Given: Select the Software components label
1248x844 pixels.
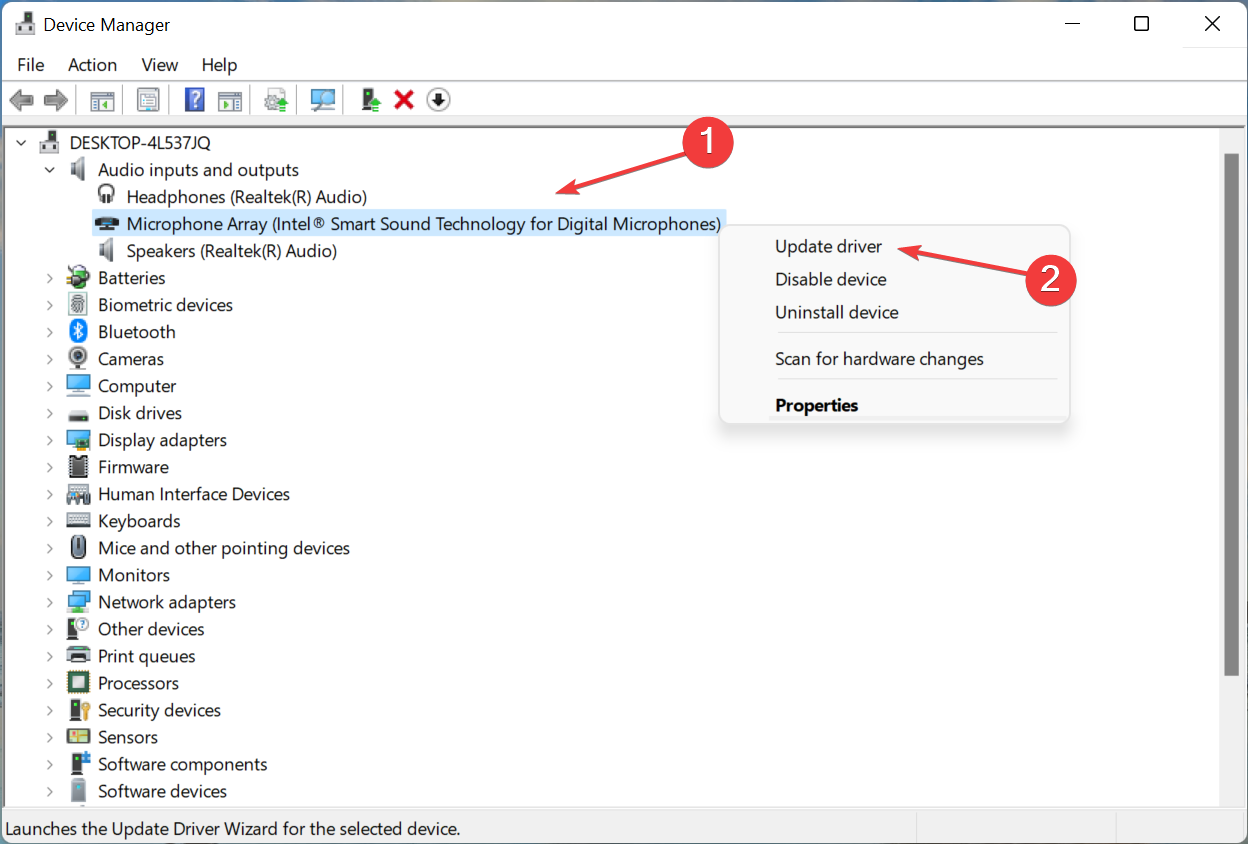Looking at the screenshot, I should [x=183, y=764].
